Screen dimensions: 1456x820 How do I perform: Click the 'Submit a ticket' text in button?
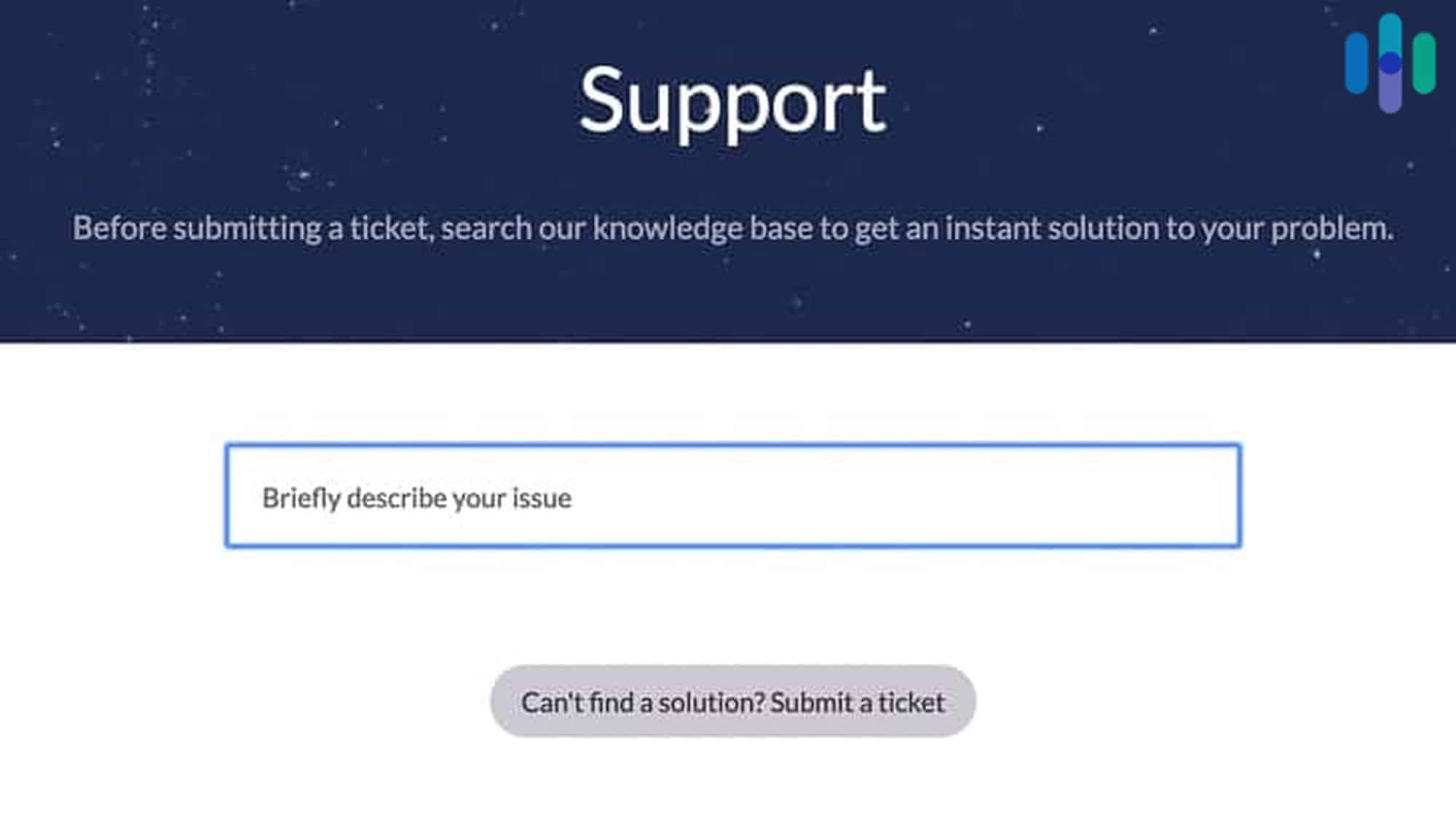pyautogui.click(x=857, y=703)
